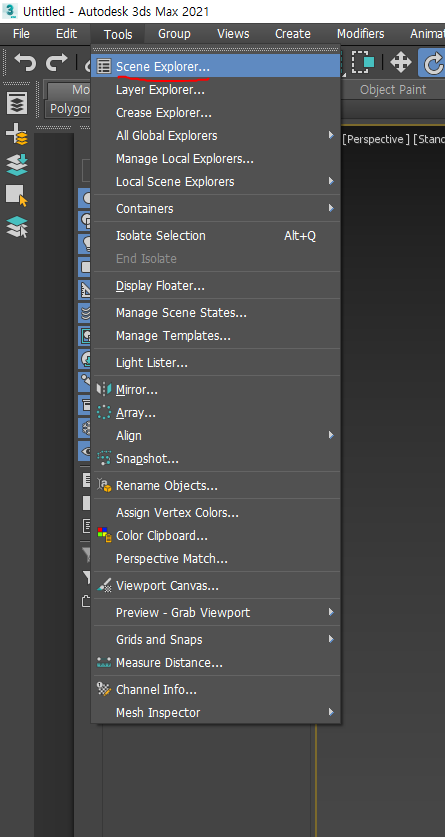Select Assign Vertex Colors...
The image size is (445, 837).
point(216,512)
